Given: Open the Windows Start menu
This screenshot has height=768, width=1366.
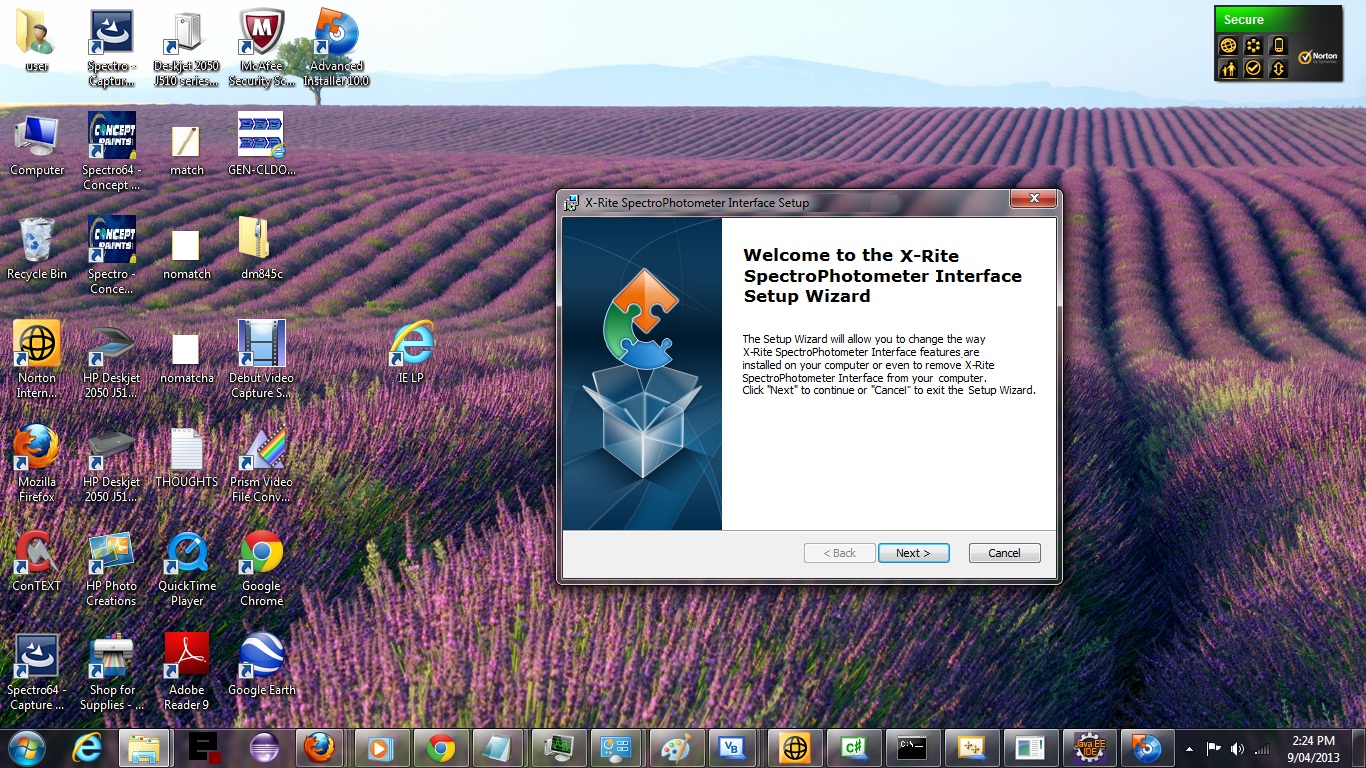Looking at the screenshot, I should [27, 747].
